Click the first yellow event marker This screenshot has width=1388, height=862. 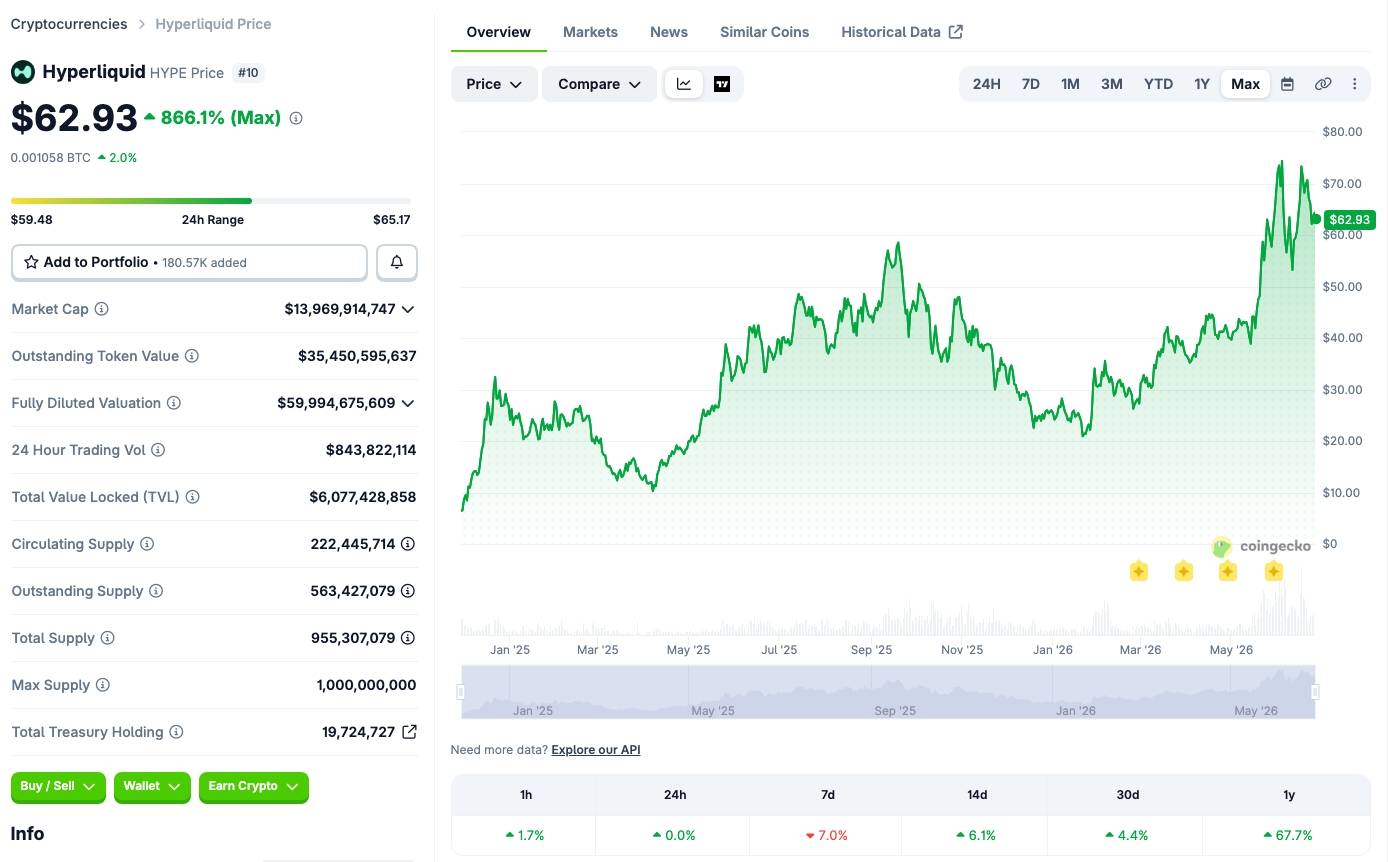tap(1139, 572)
